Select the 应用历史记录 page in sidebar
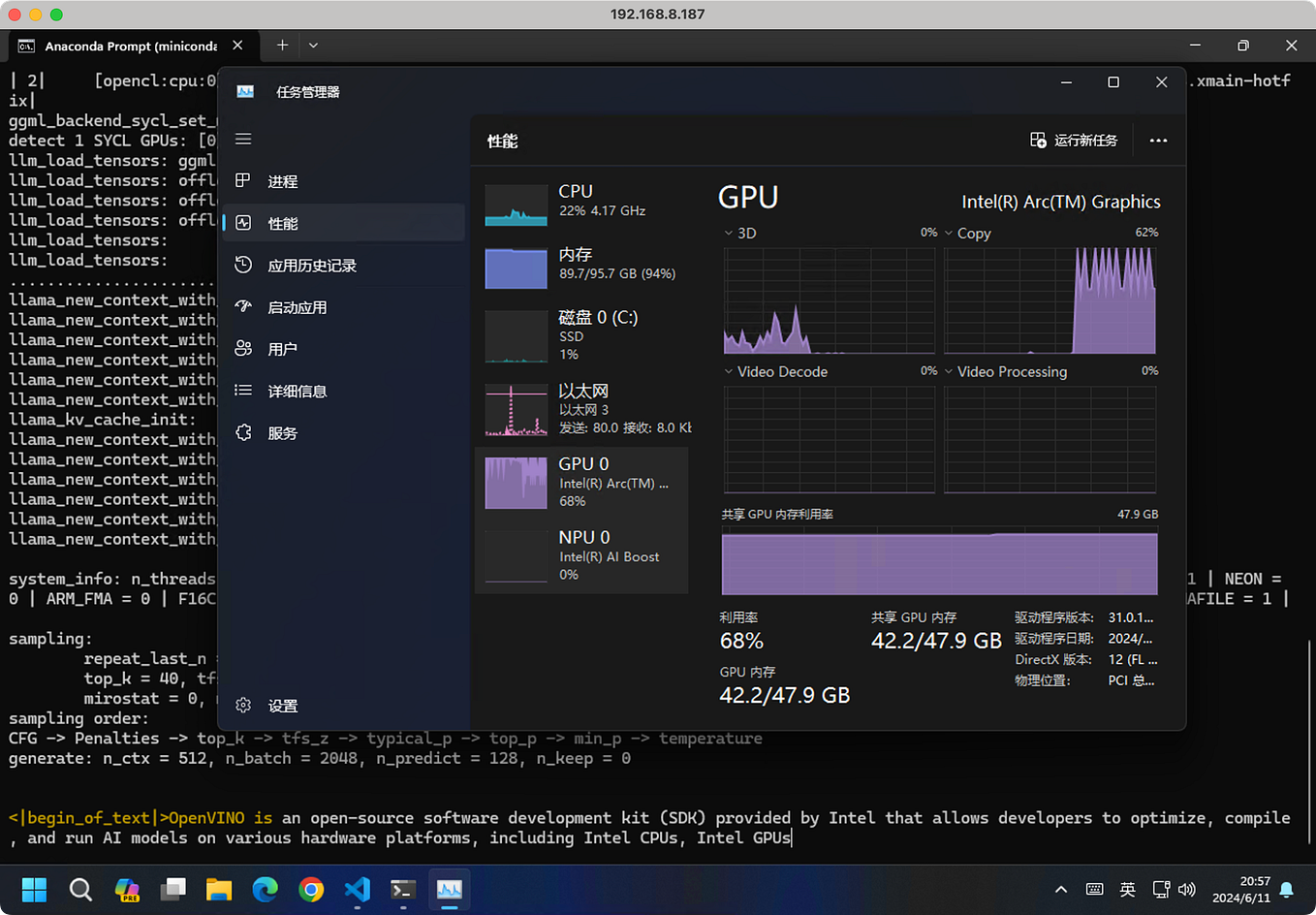This screenshot has width=1316, height=915. [x=310, y=264]
